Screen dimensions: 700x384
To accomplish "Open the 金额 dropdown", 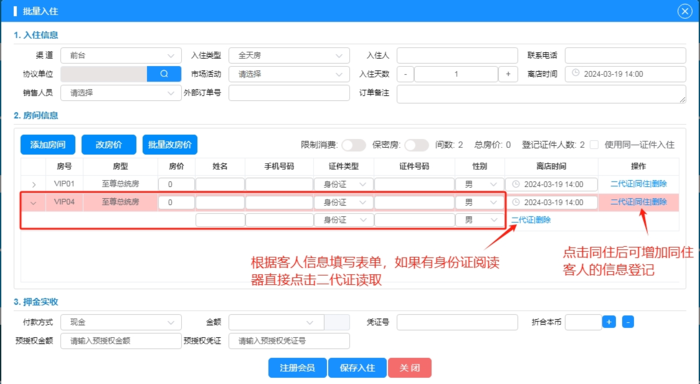I will [276, 322].
